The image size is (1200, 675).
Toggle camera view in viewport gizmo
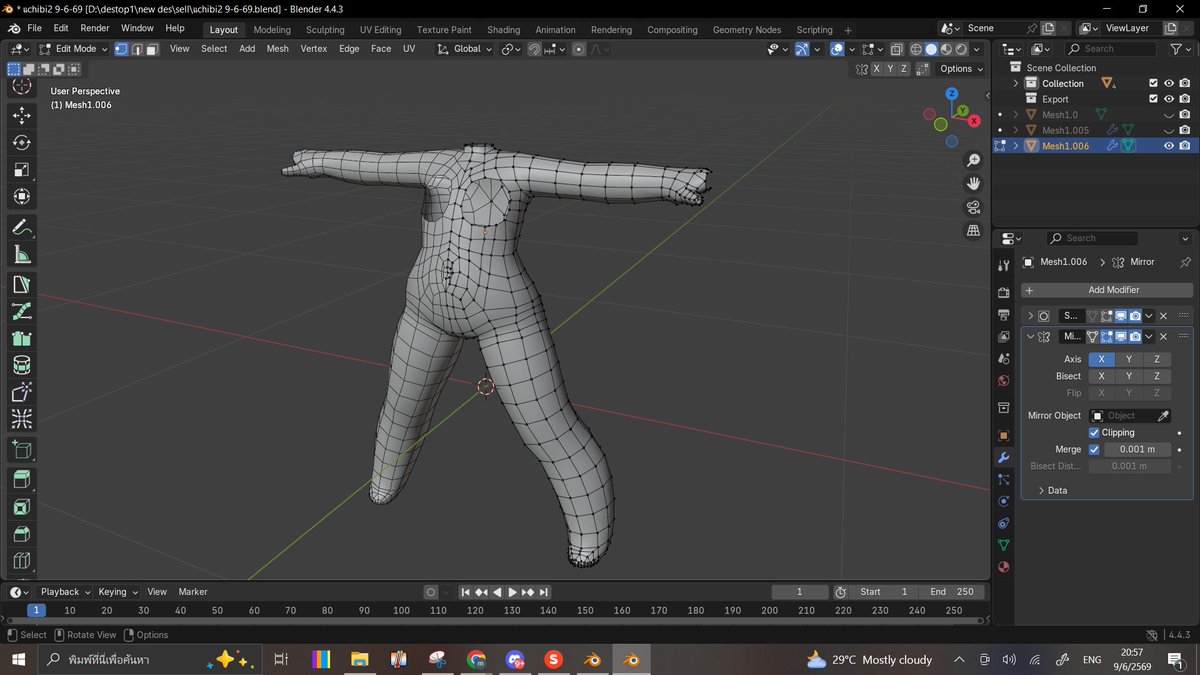click(x=973, y=207)
